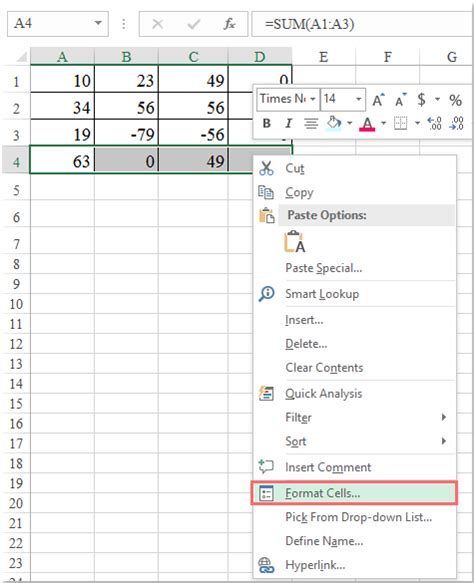Open the borders dropdown arrow

417,123
